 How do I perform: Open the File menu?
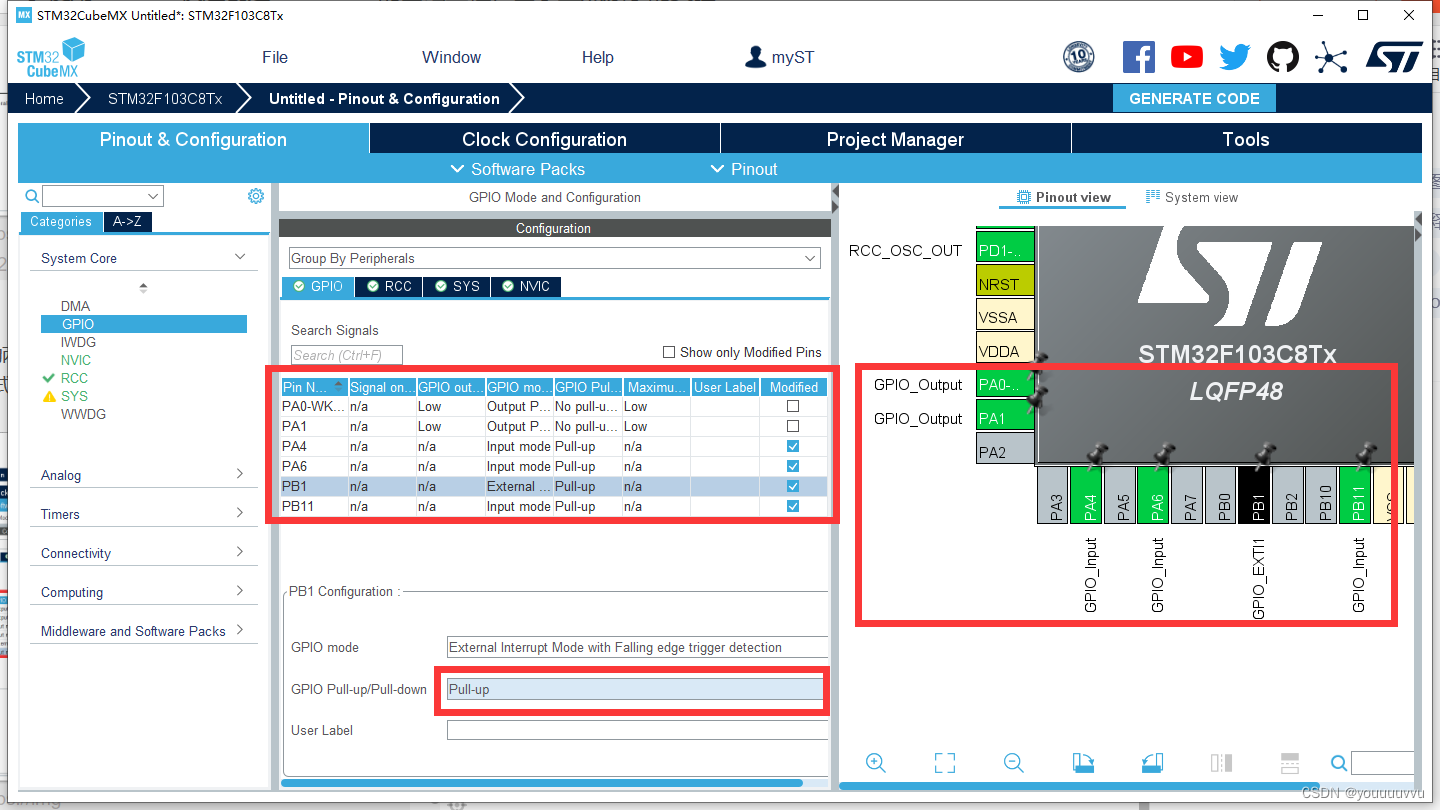(275, 57)
